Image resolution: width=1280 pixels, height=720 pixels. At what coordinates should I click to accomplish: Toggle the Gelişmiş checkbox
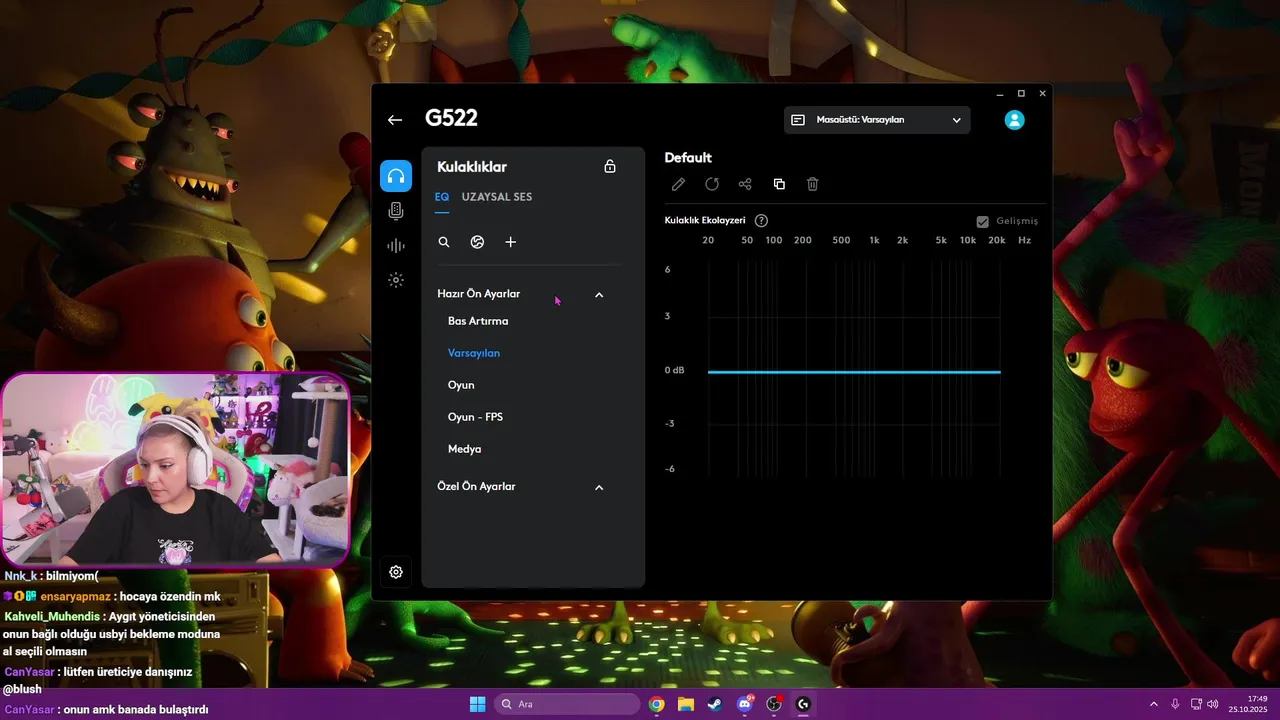(982, 221)
